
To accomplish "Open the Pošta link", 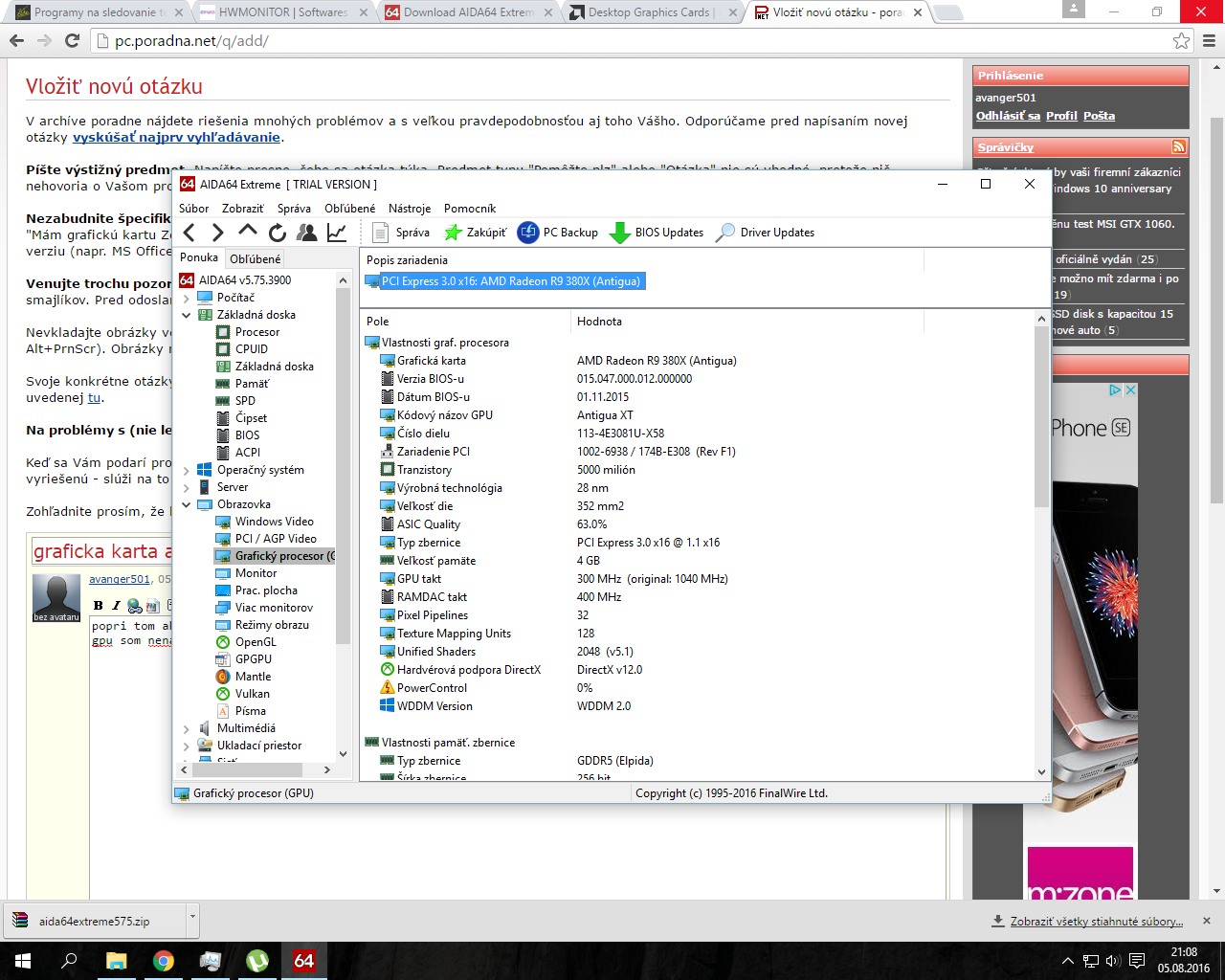I will (x=1099, y=116).
